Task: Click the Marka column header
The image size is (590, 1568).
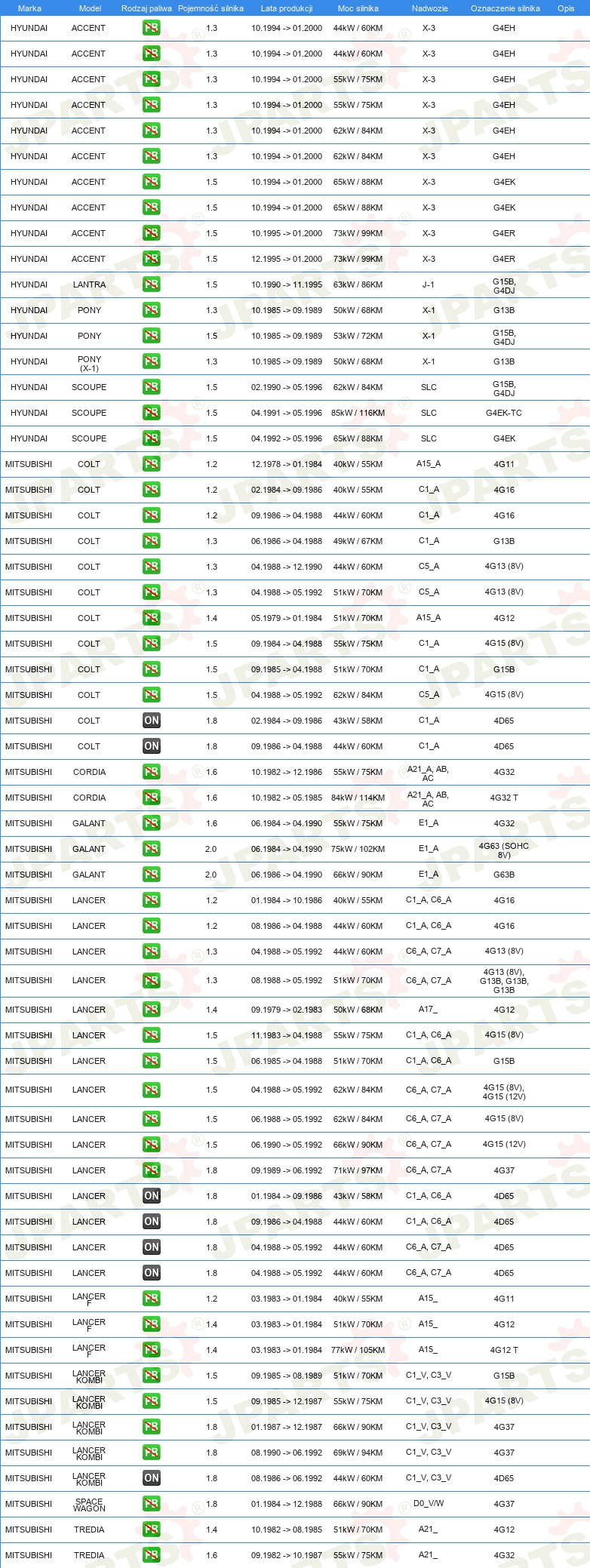Action: pyautogui.click(x=29, y=8)
